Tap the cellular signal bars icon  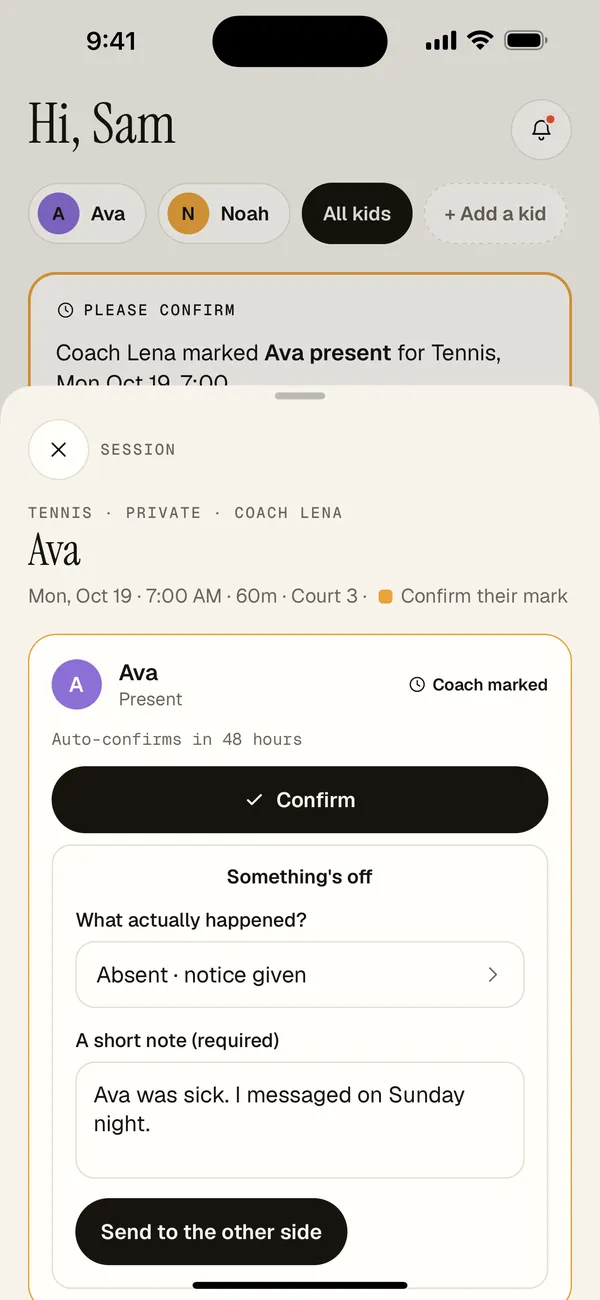pos(441,41)
